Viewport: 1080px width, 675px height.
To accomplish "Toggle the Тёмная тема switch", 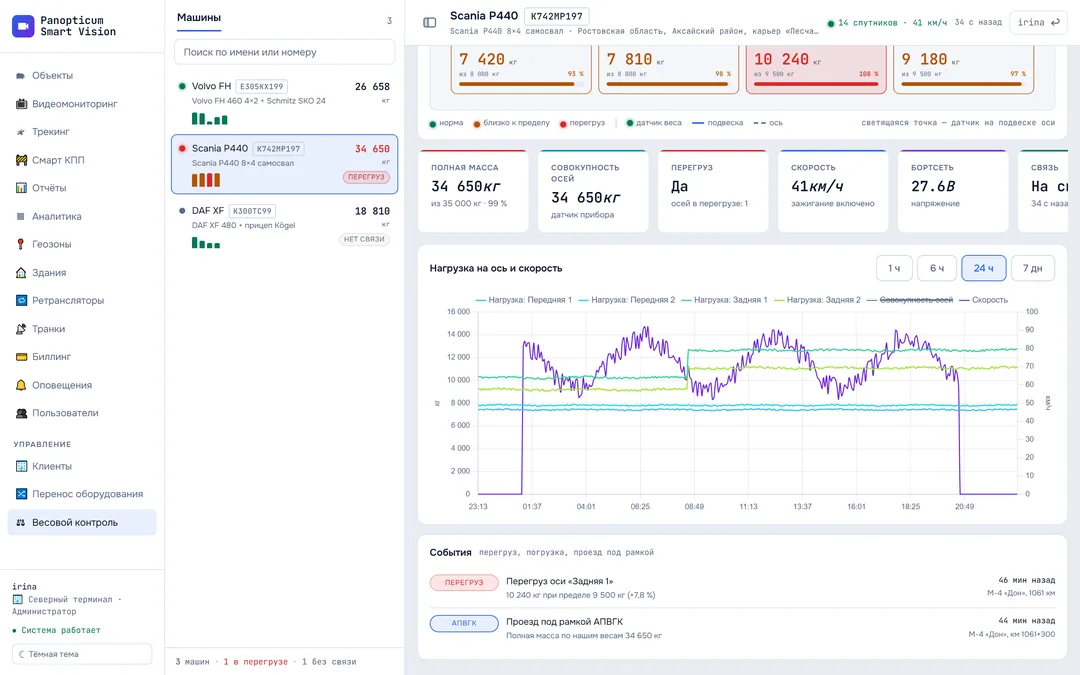I will coord(82,654).
